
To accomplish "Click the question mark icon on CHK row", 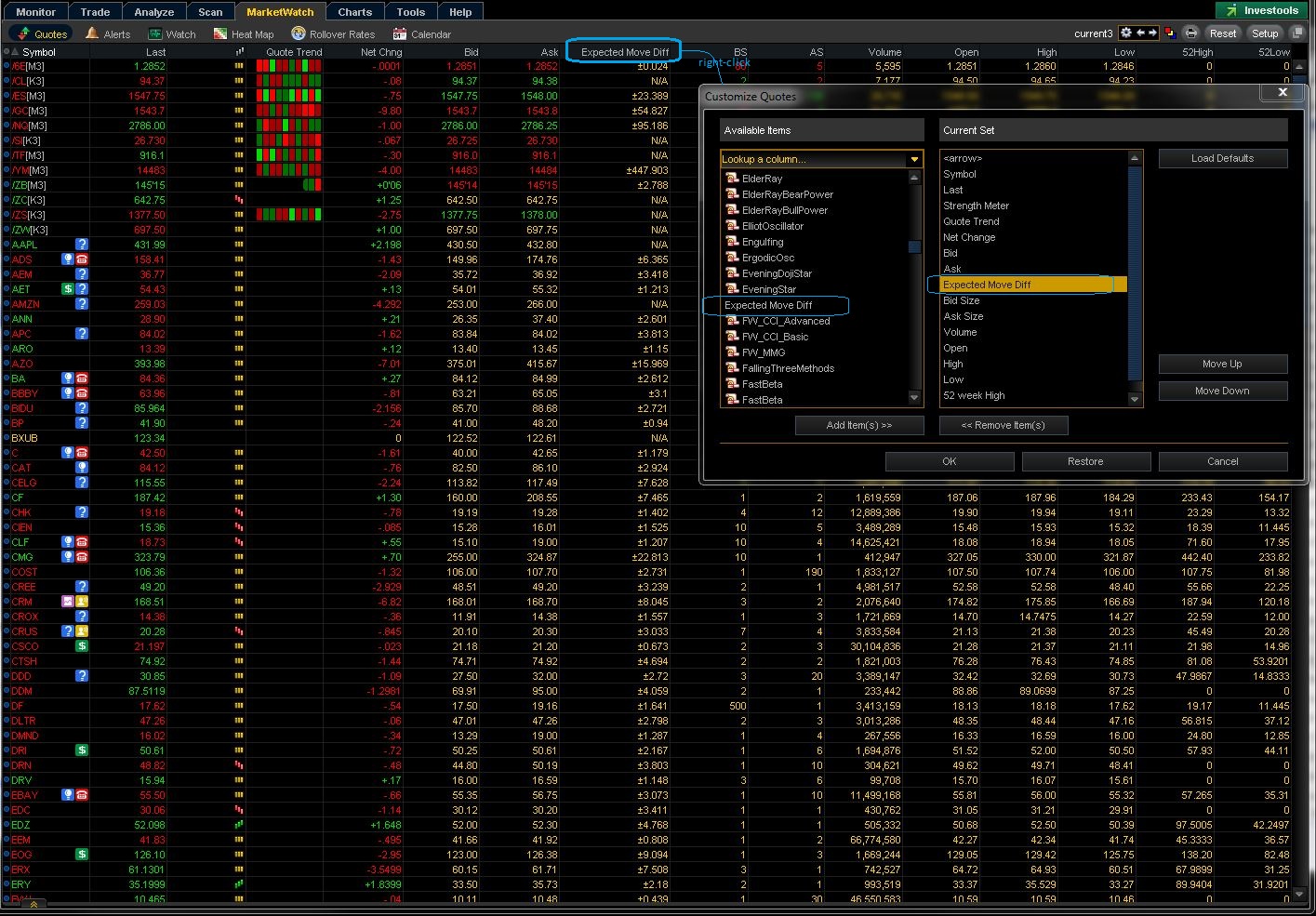I will pos(82,512).
